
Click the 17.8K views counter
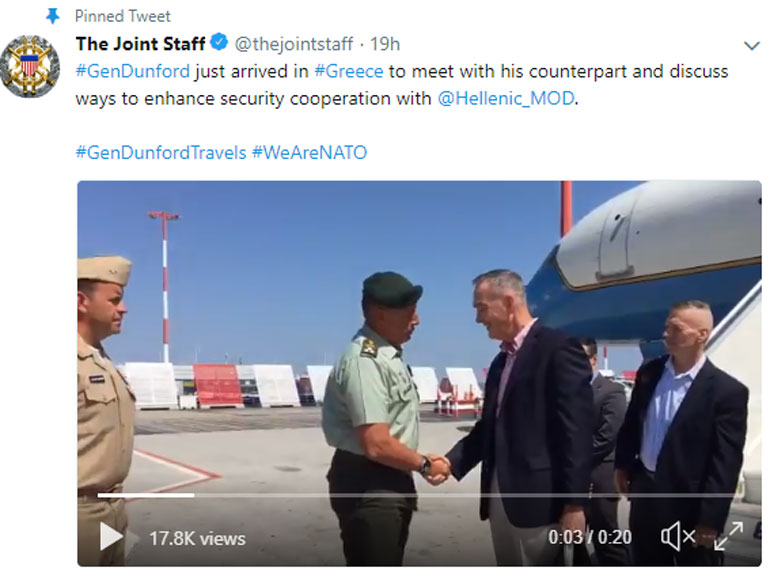pyautogui.click(x=197, y=539)
